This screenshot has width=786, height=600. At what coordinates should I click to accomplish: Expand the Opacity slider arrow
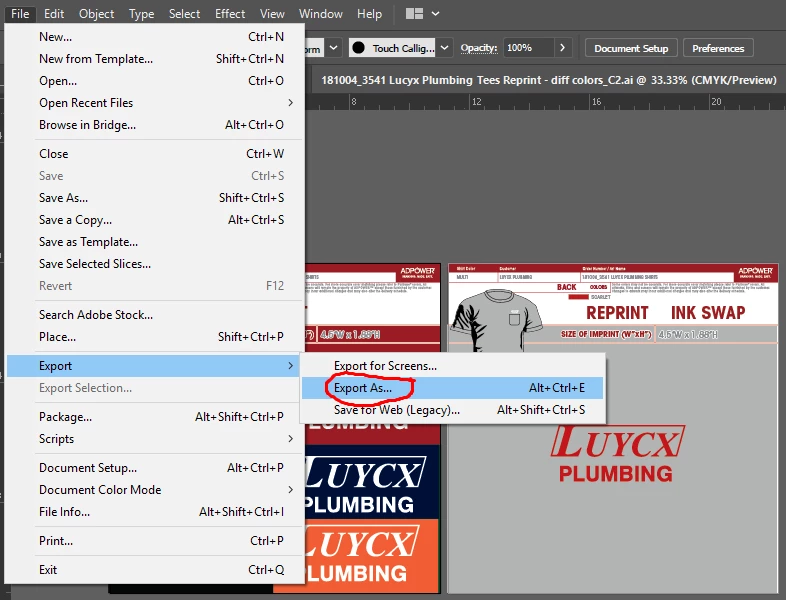[x=562, y=48]
